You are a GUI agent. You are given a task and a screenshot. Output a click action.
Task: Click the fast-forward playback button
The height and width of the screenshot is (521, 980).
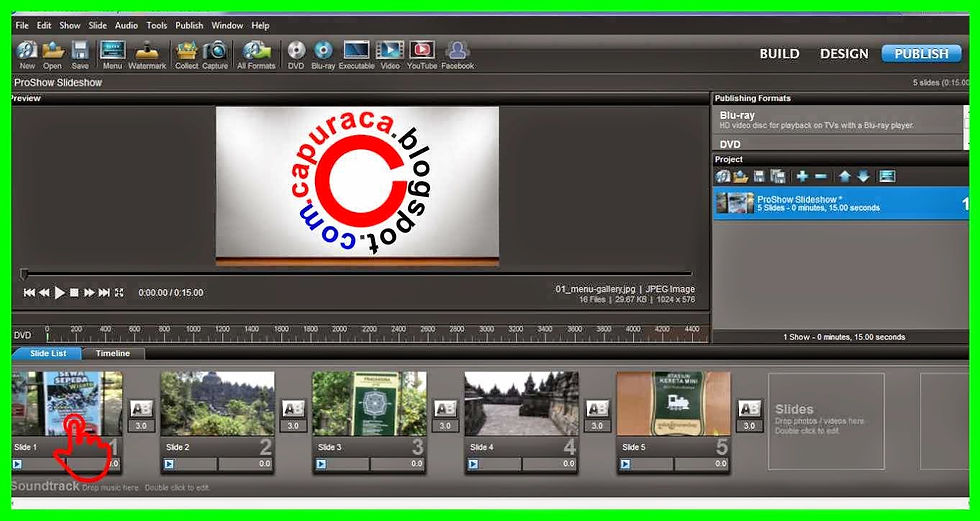click(x=89, y=292)
